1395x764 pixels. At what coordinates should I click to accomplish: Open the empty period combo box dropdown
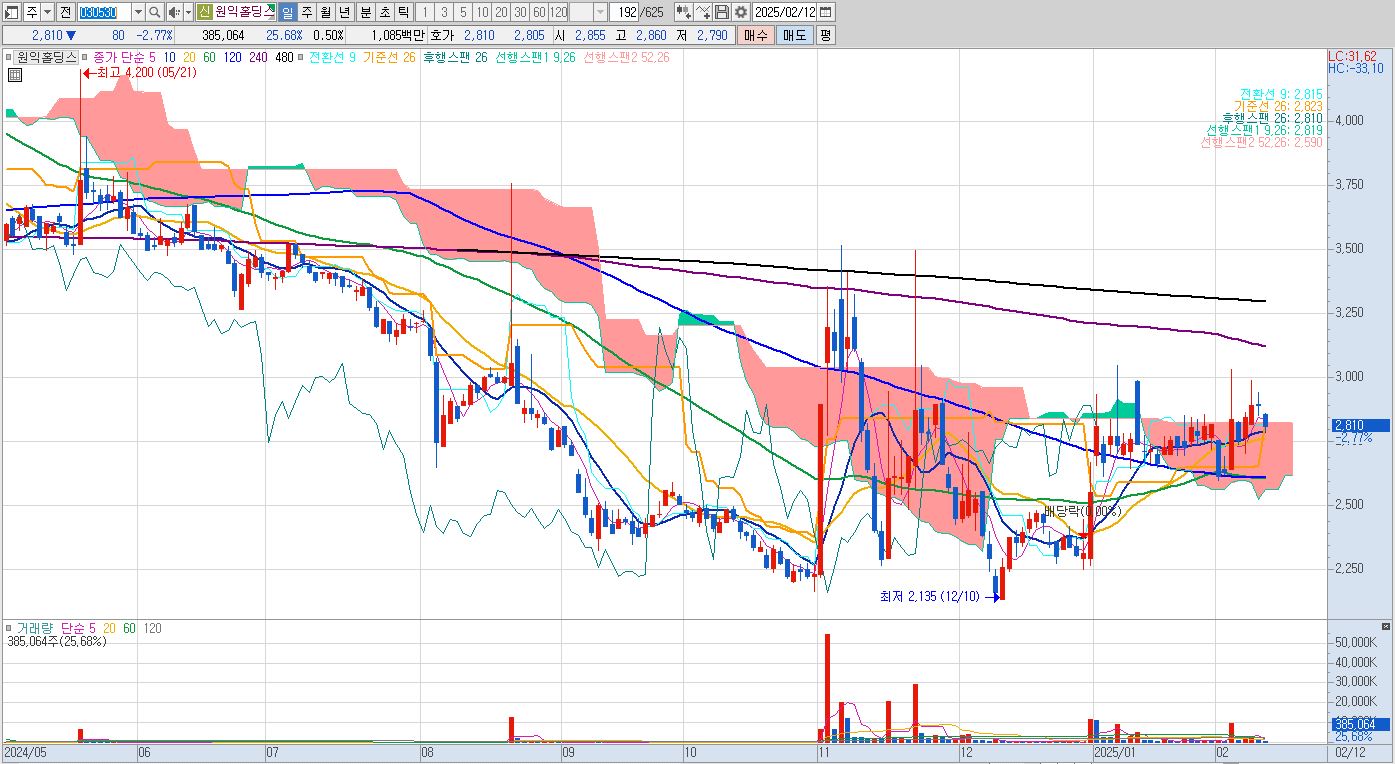click(x=600, y=12)
